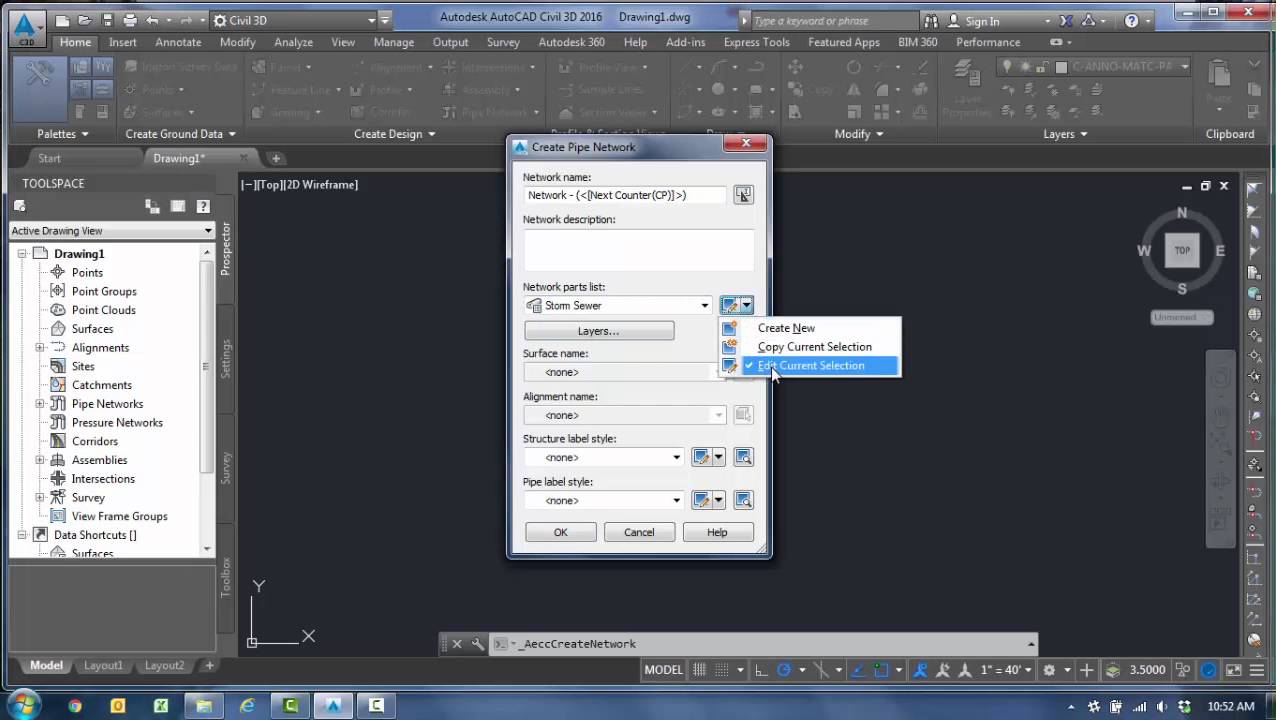Open Chrome from the taskbar

(x=75, y=706)
